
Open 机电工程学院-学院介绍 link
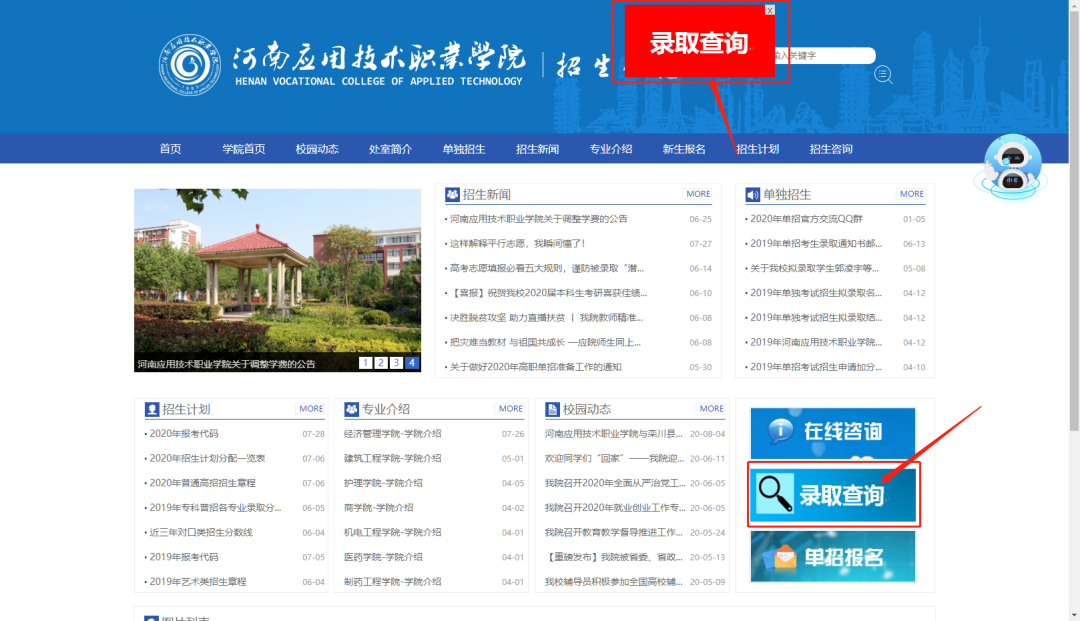tap(393, 533)
